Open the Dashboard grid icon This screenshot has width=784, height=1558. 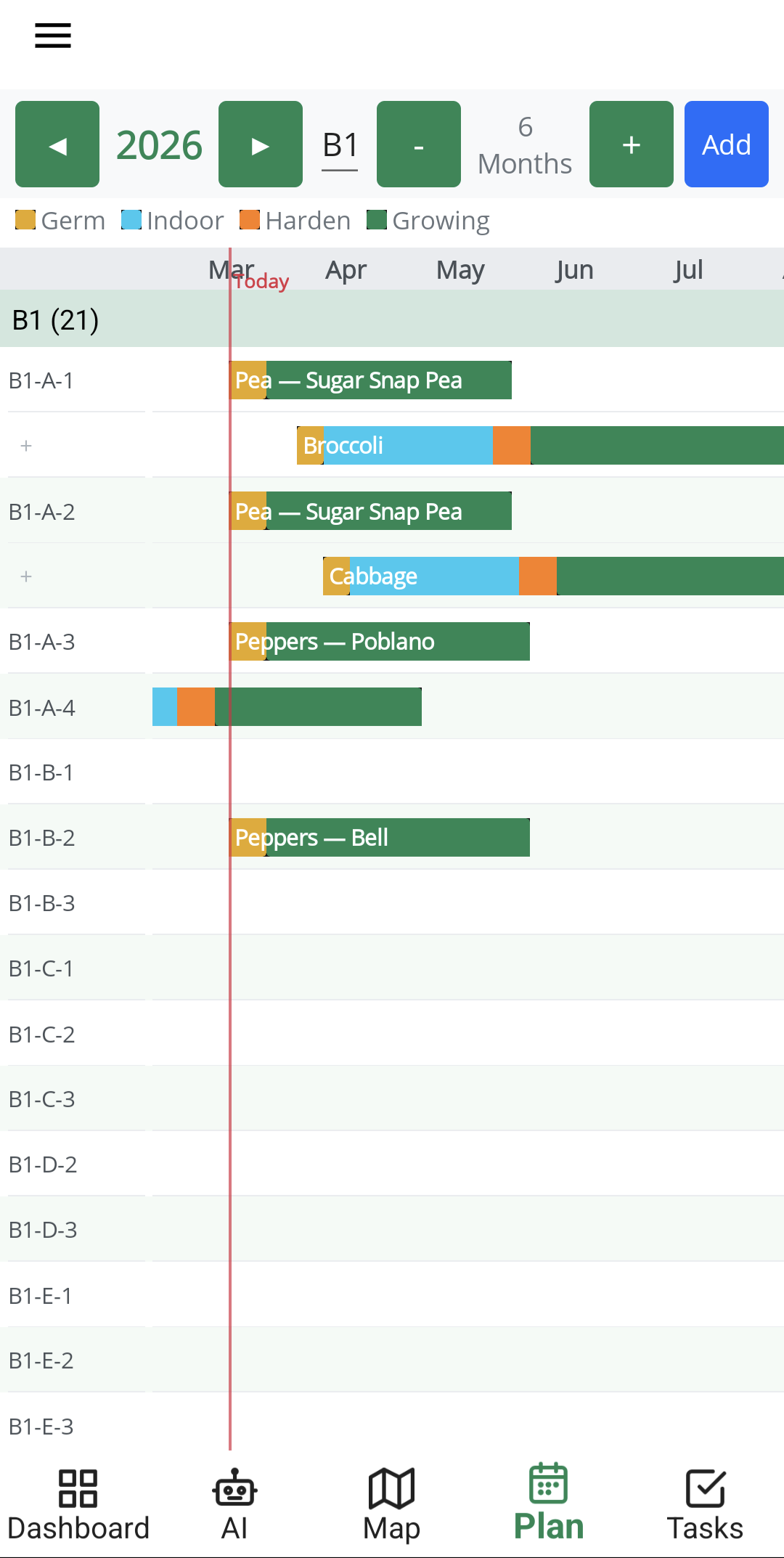point(78,1489)
